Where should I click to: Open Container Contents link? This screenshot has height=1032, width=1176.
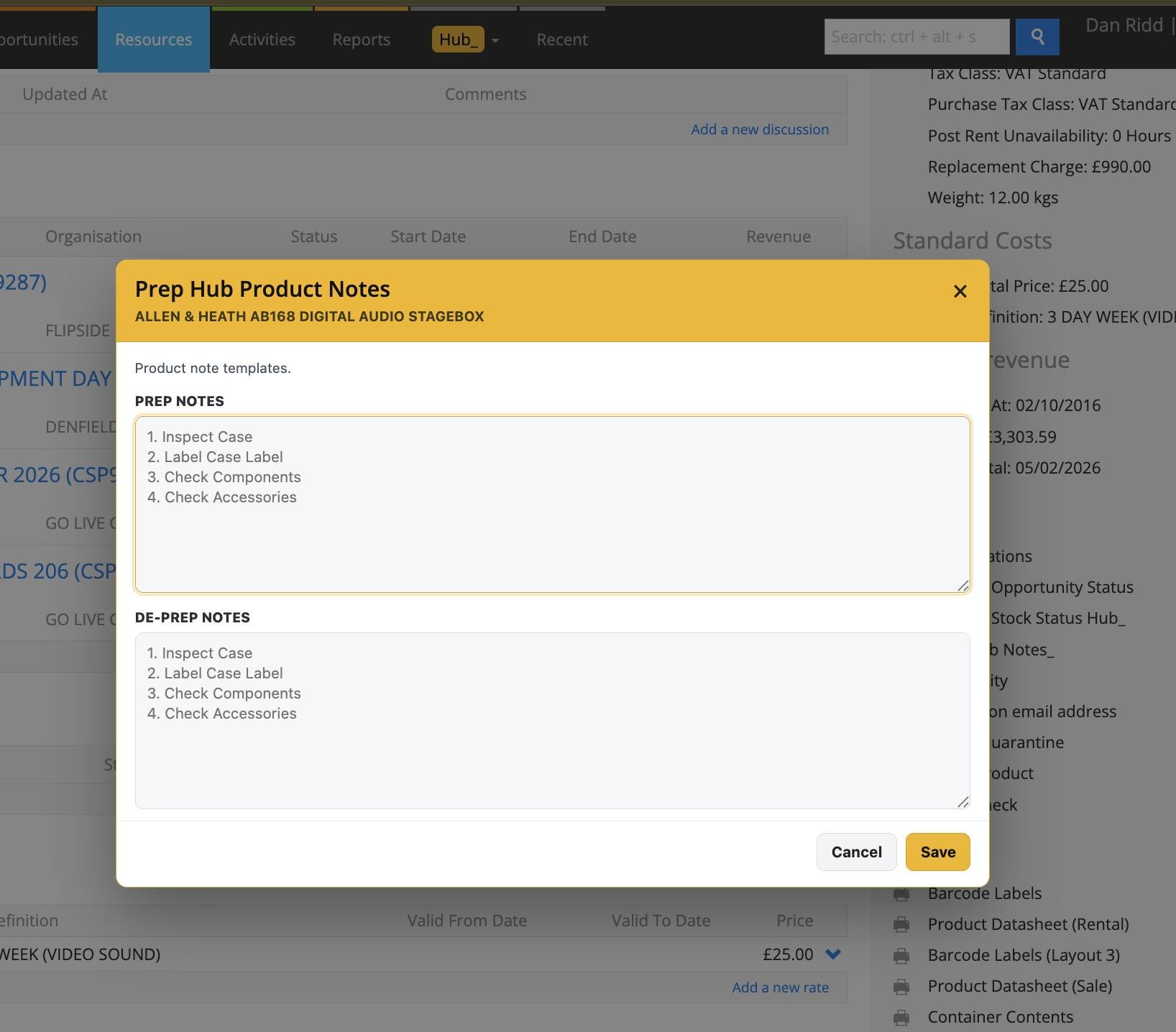point(1001,1017)
